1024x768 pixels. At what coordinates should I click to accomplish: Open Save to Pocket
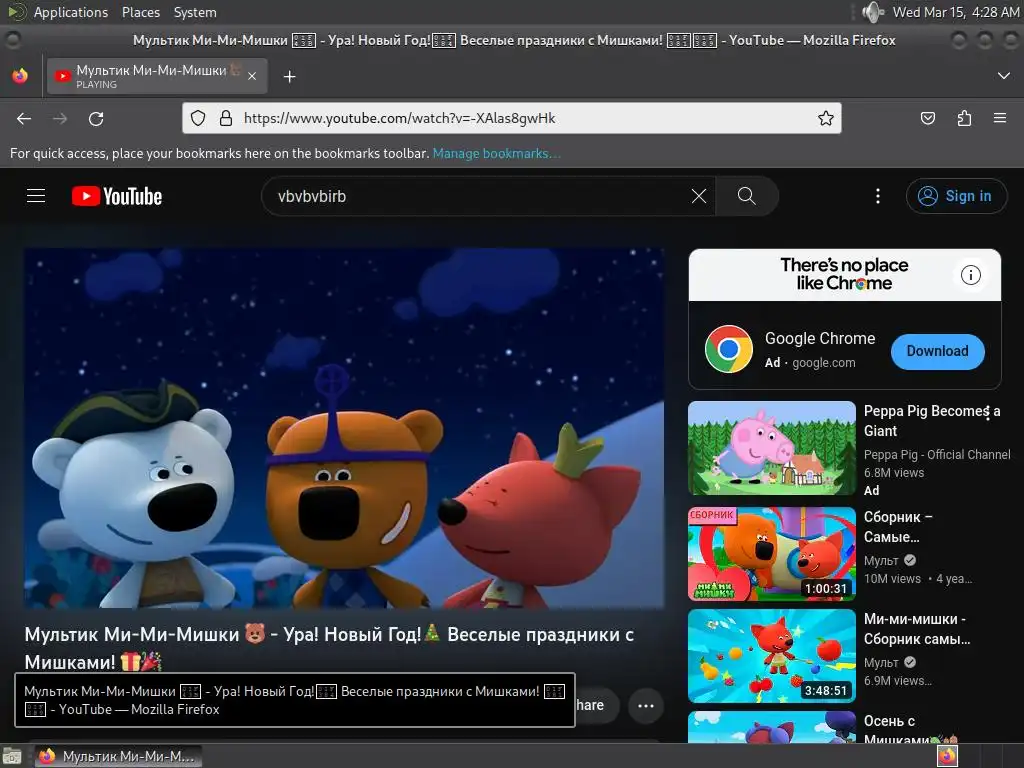point(927,118)
